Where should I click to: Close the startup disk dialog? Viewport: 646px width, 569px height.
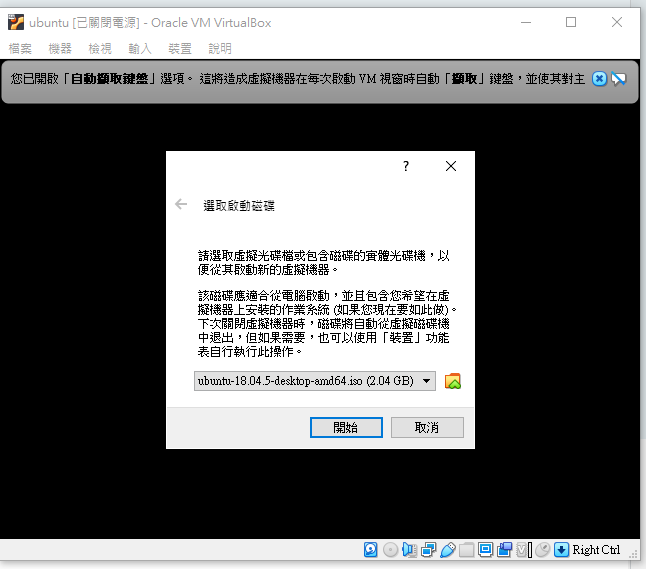pos(451,166)
